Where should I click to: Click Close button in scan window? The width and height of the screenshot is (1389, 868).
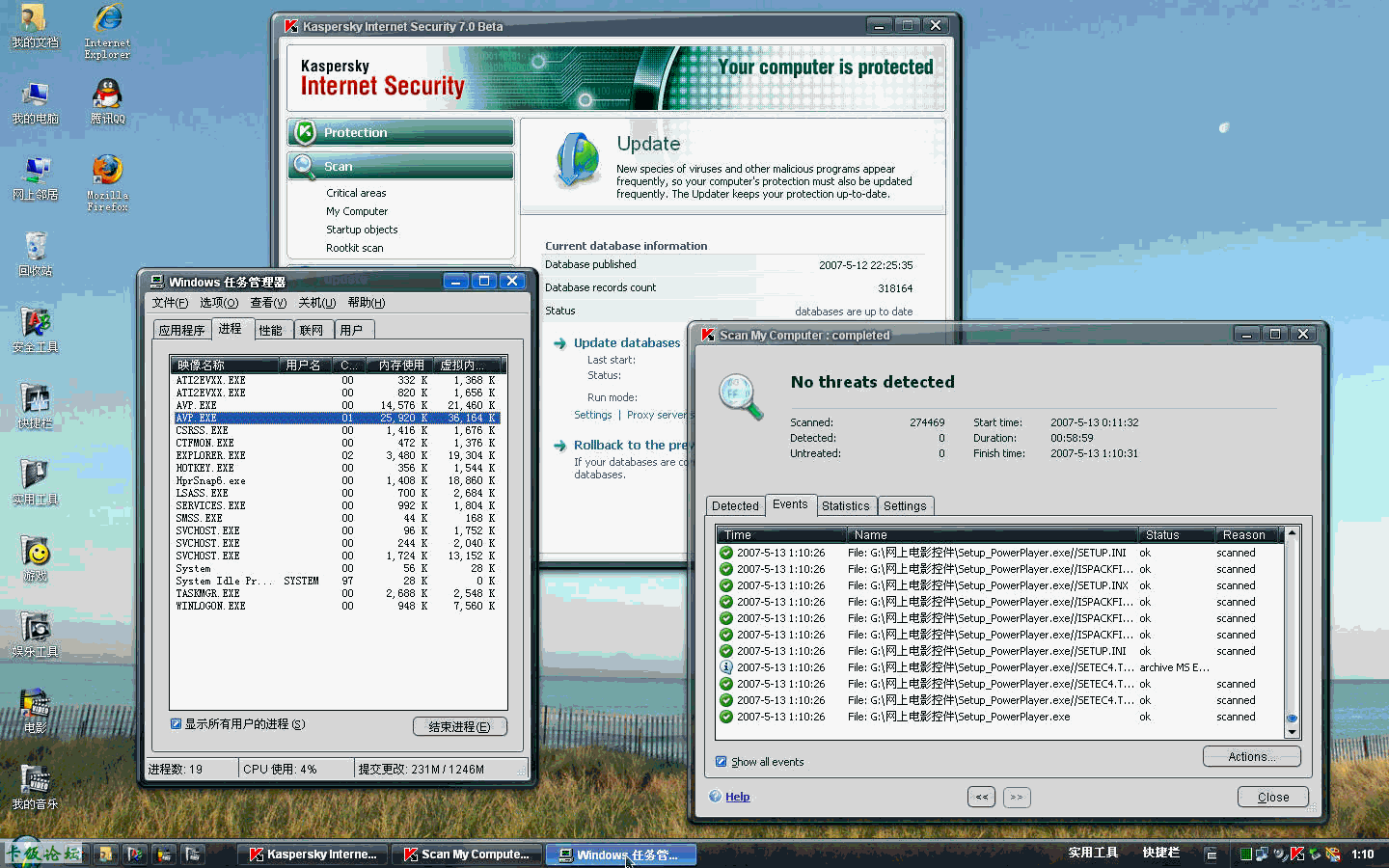[1273, 797]
